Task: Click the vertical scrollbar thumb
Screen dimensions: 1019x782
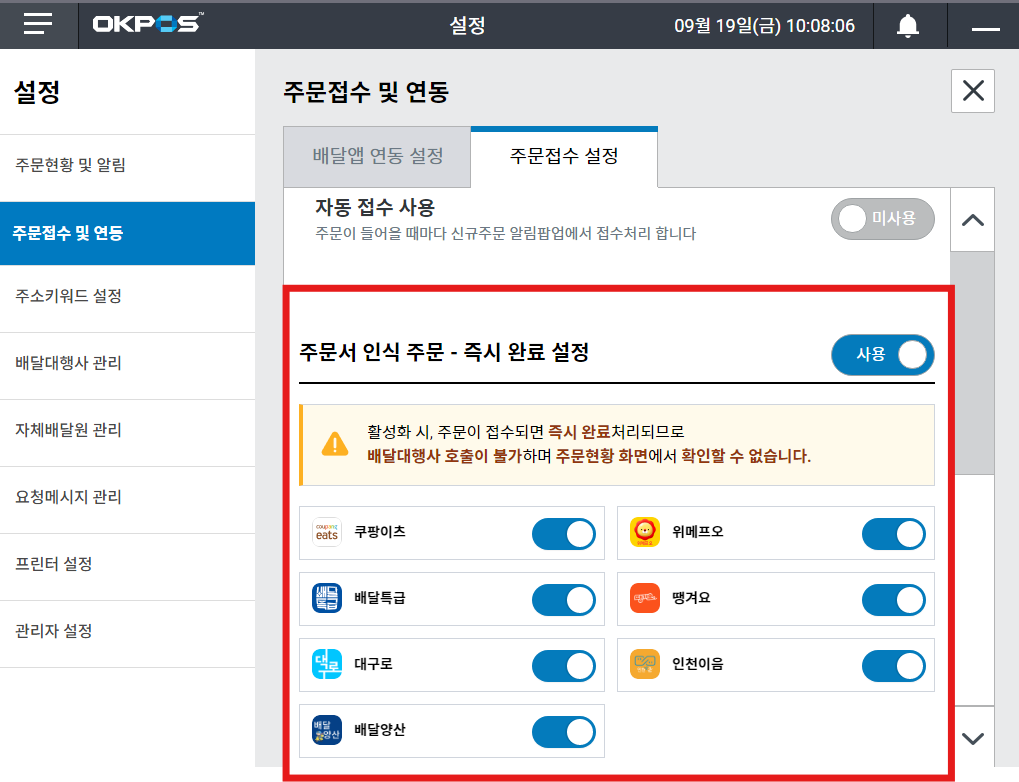Action: [972, 360]
